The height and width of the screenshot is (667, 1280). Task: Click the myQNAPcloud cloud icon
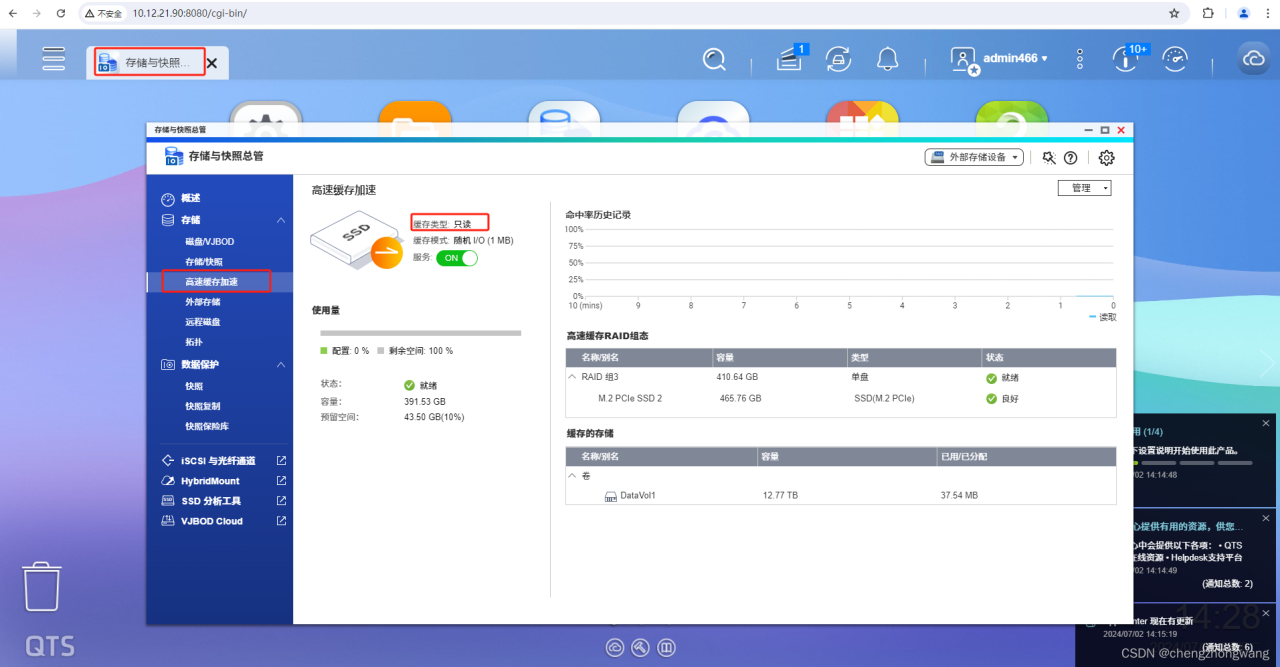[x=1253, y=59]
